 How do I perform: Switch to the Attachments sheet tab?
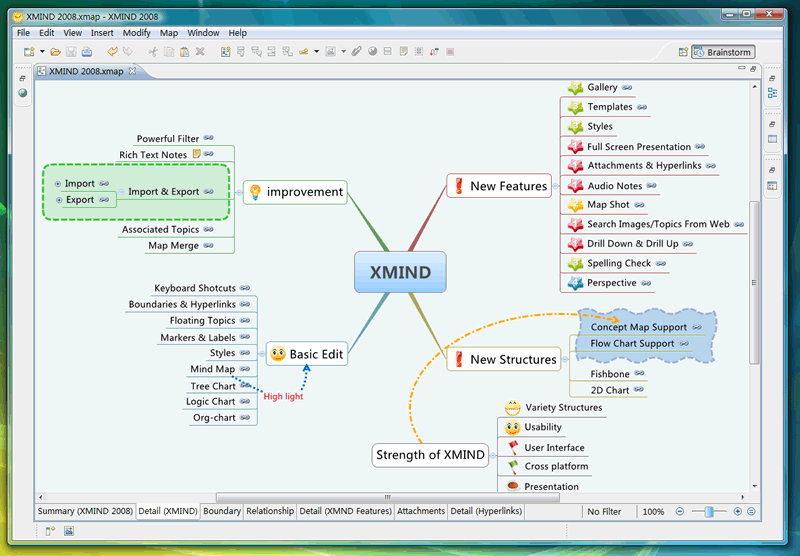click(x=421, y=511)
